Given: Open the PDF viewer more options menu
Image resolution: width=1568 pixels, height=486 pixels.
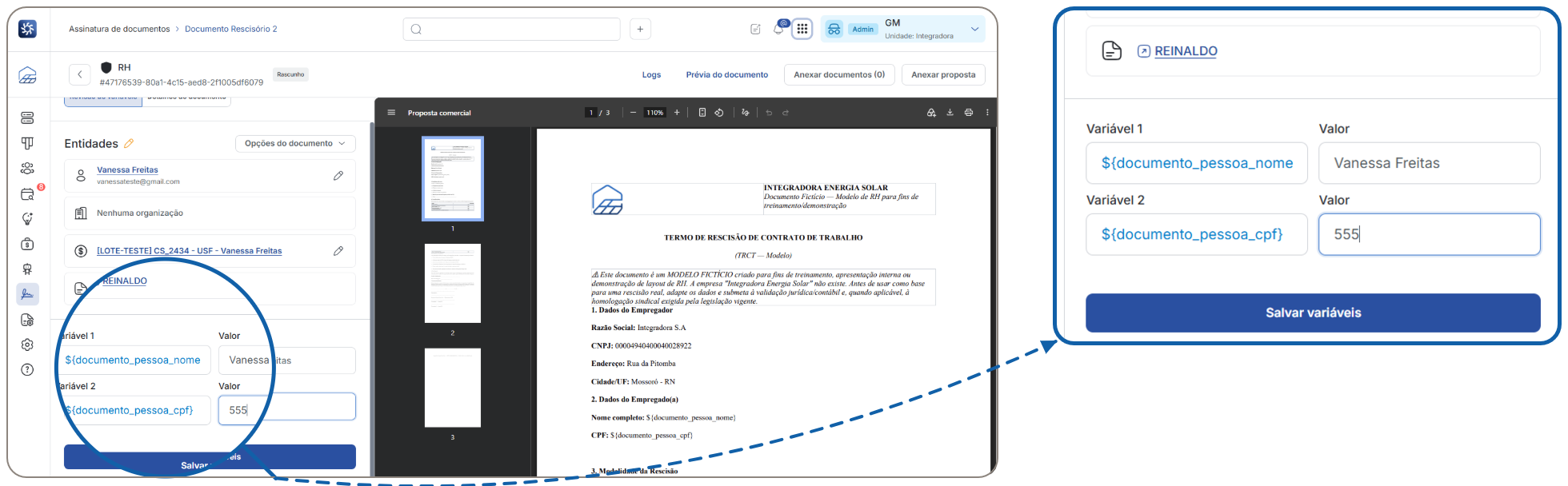Looking at the screenshot, I should (987, 113).
